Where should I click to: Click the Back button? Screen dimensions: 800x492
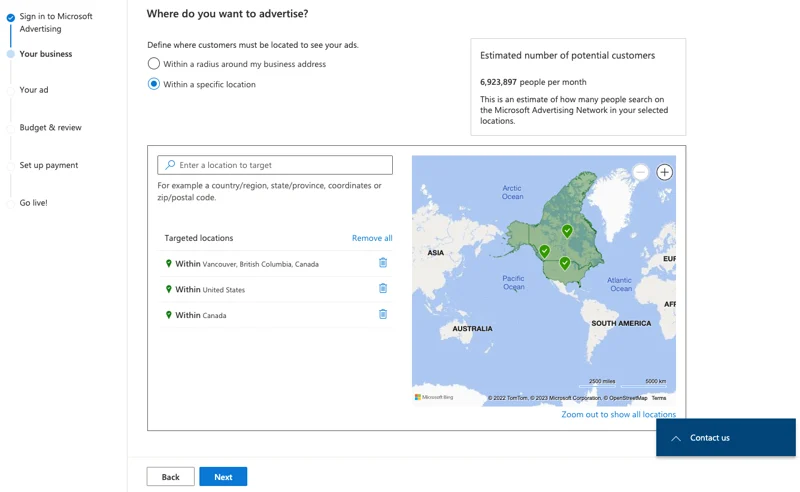tap(170, 477)
